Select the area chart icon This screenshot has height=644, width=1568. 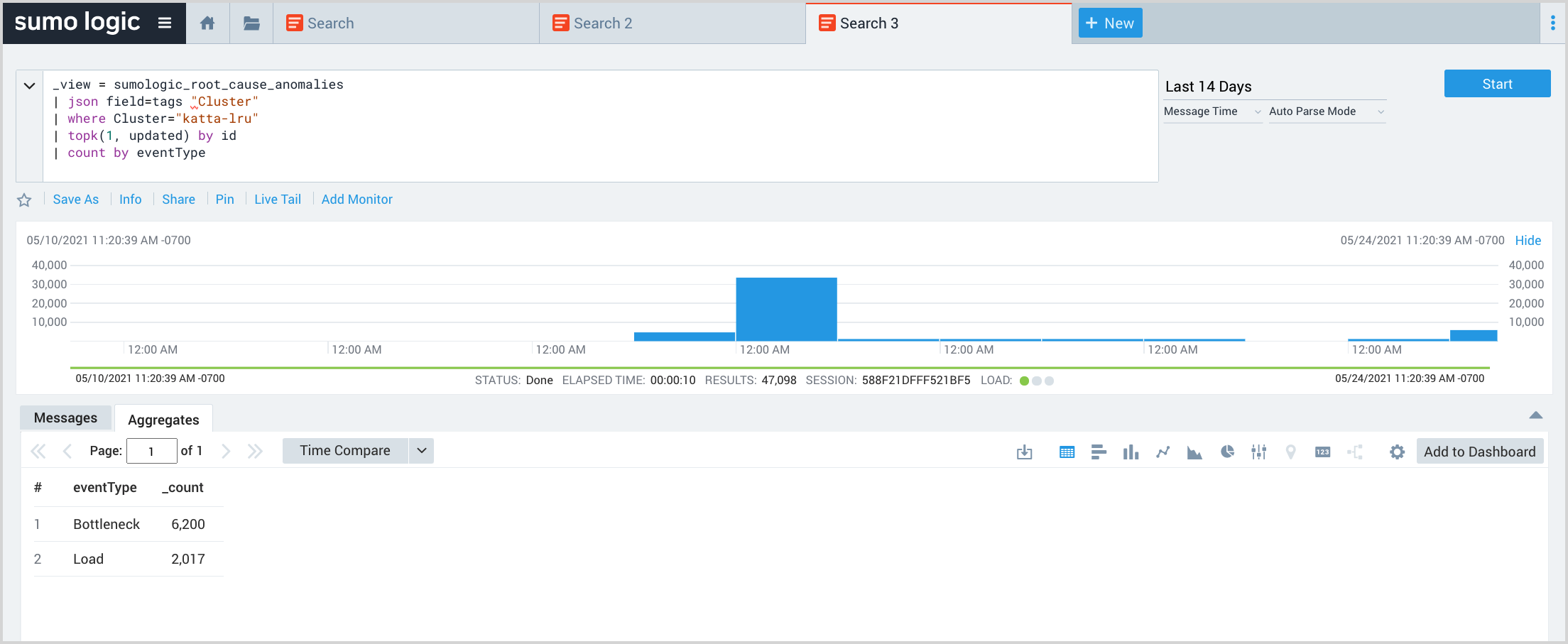pyautogui.click(x=1194, y=452)
